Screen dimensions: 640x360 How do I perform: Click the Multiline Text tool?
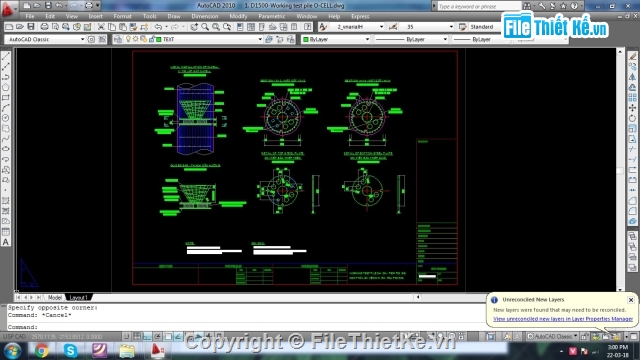(6, 242)
